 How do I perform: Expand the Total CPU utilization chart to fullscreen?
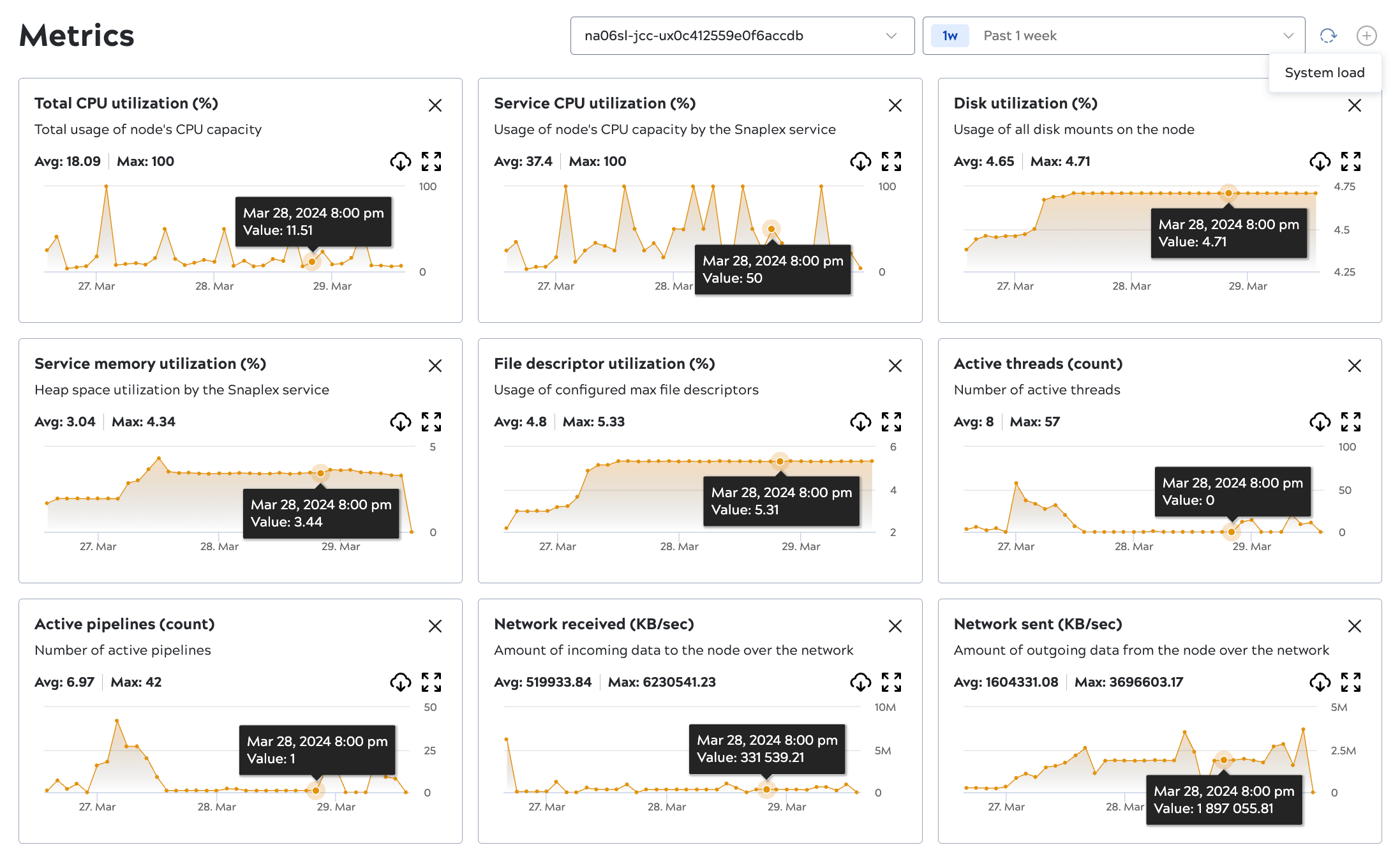click(x=433, y=161)
